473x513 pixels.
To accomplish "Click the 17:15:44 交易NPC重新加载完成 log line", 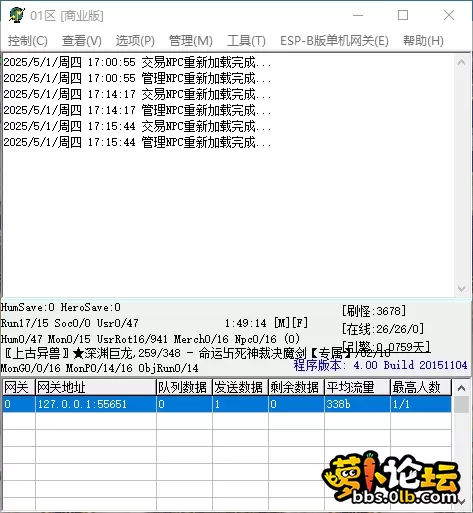I will [137, 126].
